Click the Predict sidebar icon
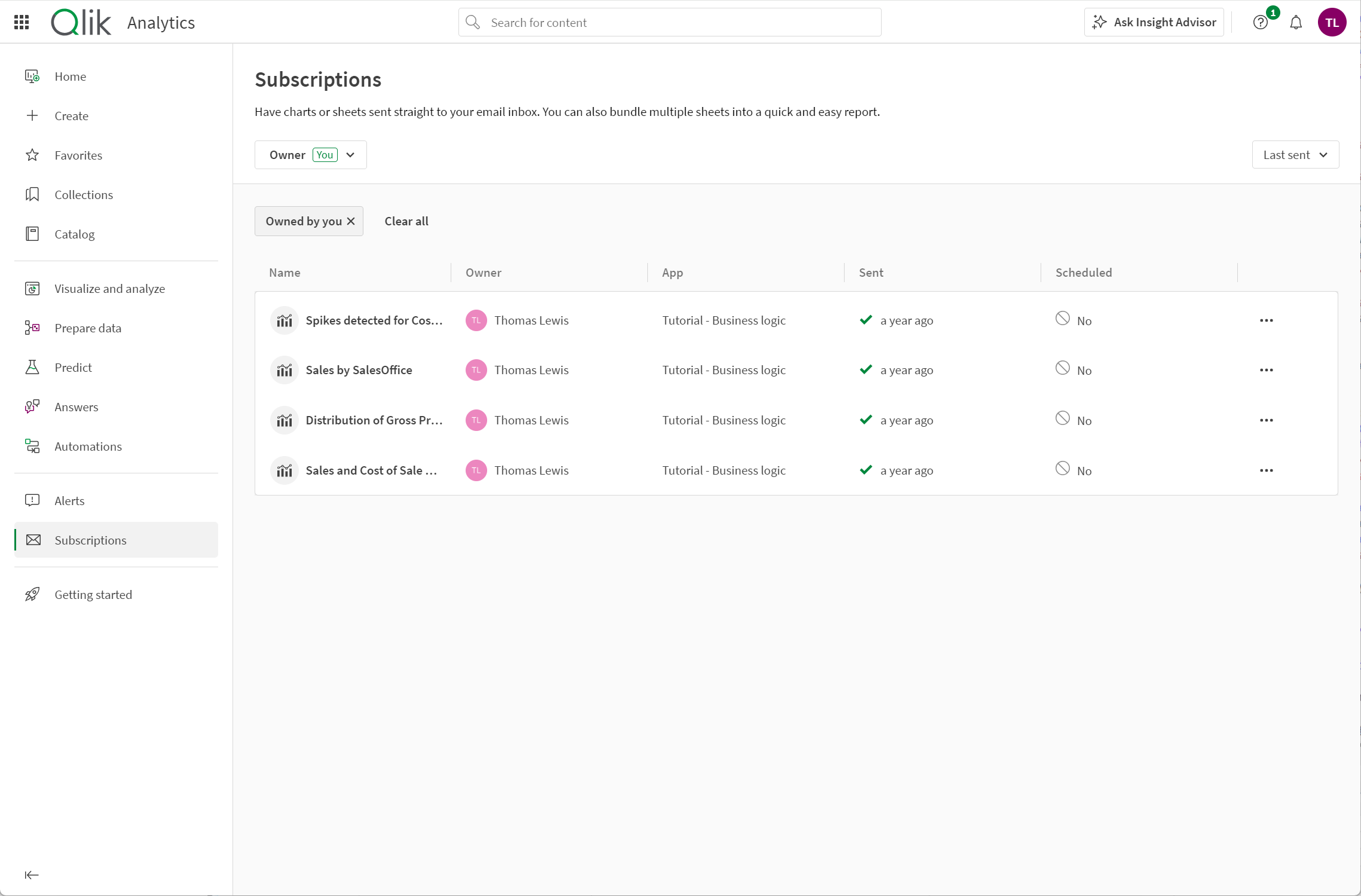This screenshot has height=896, width=1361. click(x=34, y=367)
